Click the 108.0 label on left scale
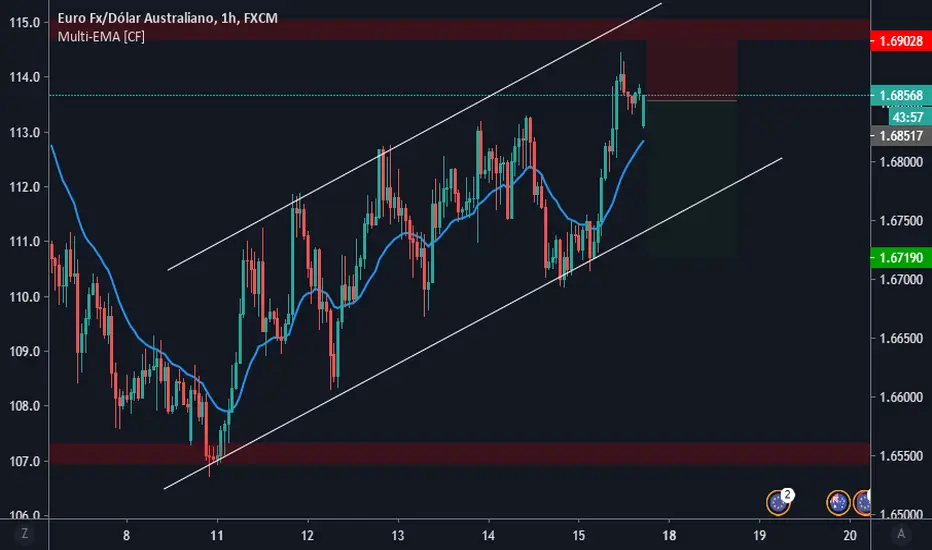 point(25,406)
